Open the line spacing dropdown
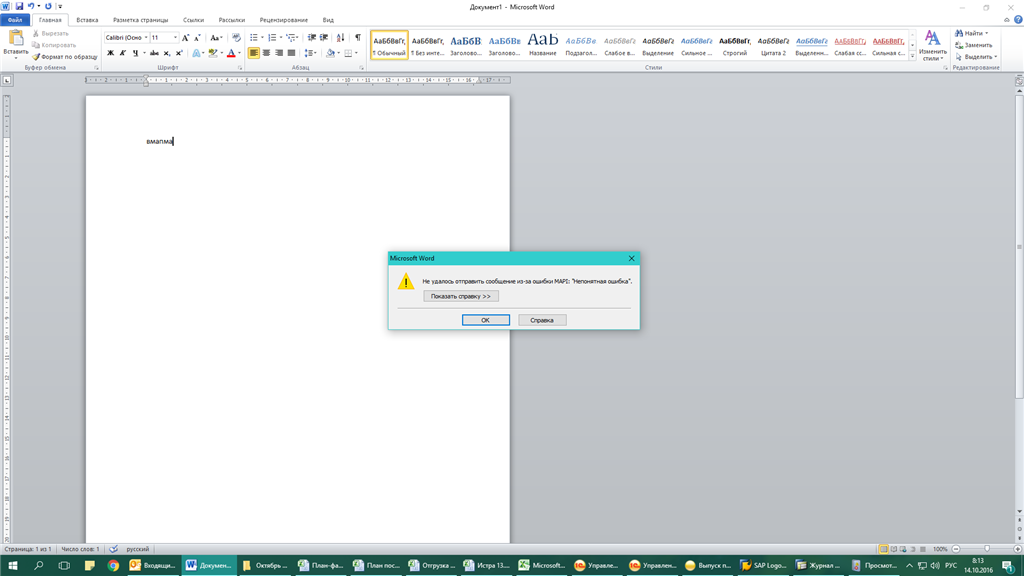 tap(310, 53)
